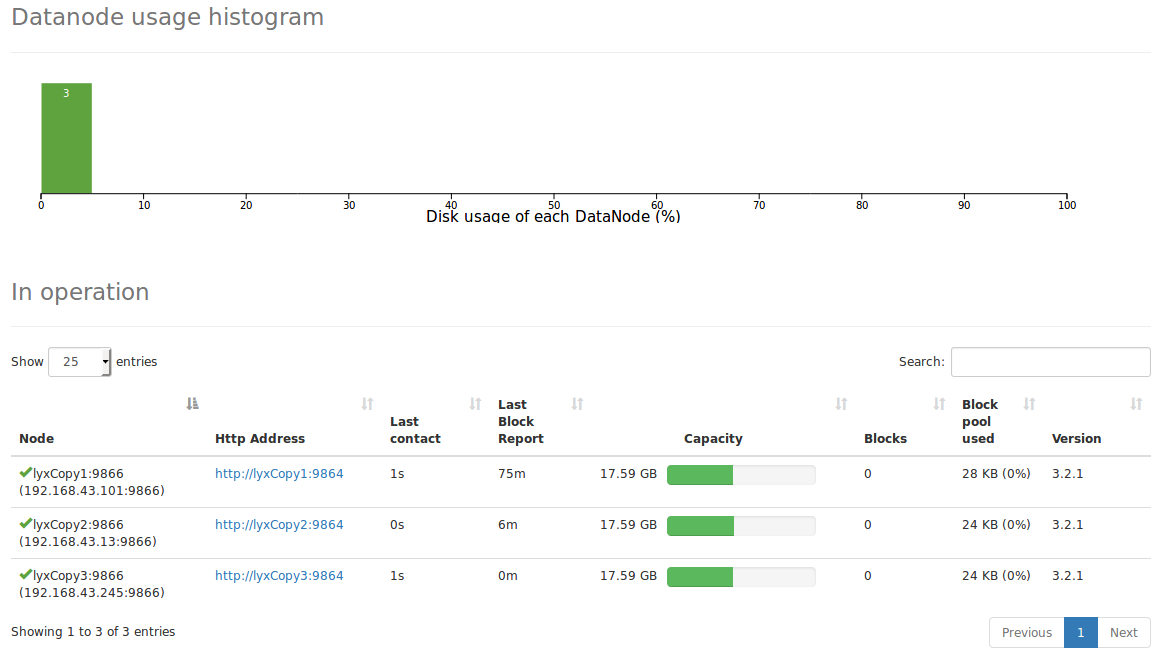Sort by Capacity column icon
Viewport: 1168px width, 662px height.
click(x=841, y=404)
